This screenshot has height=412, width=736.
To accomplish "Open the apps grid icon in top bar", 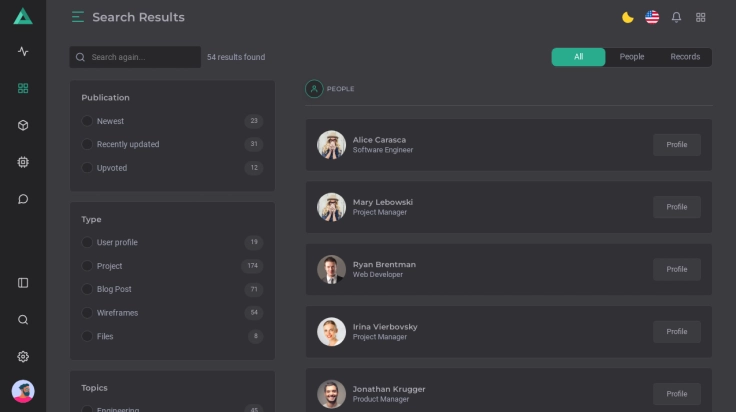I will click(700, 17).
